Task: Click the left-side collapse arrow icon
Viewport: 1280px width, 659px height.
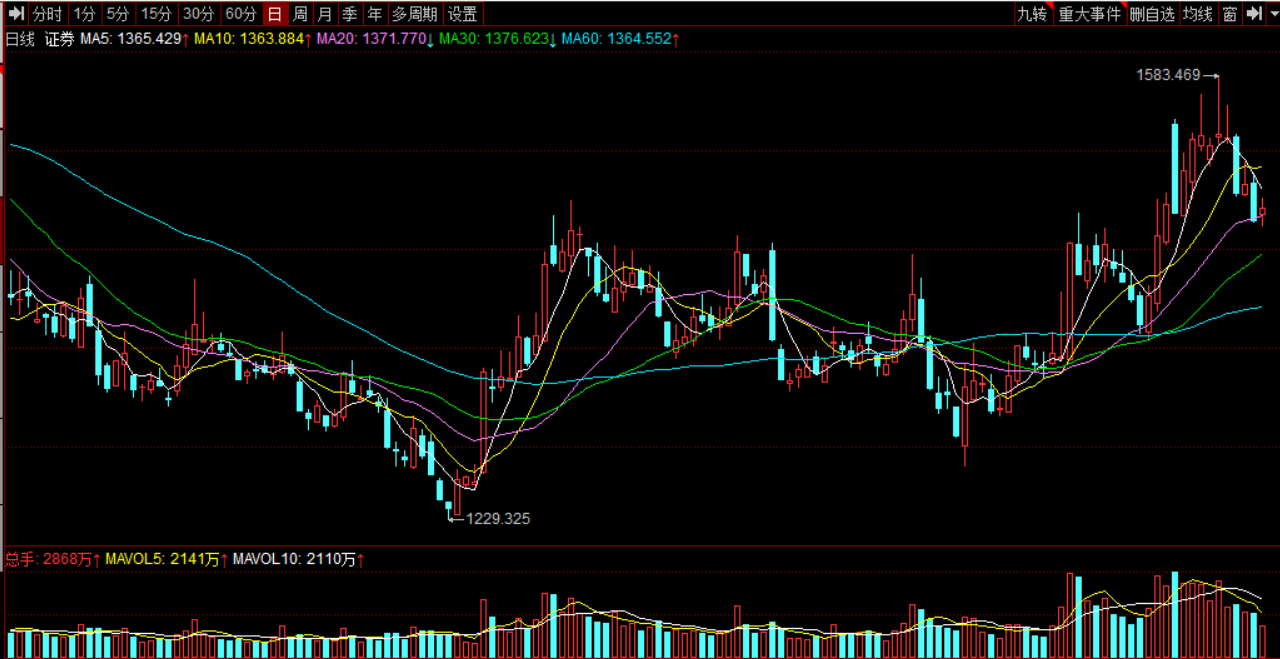Action: click(x=15, y=14)
